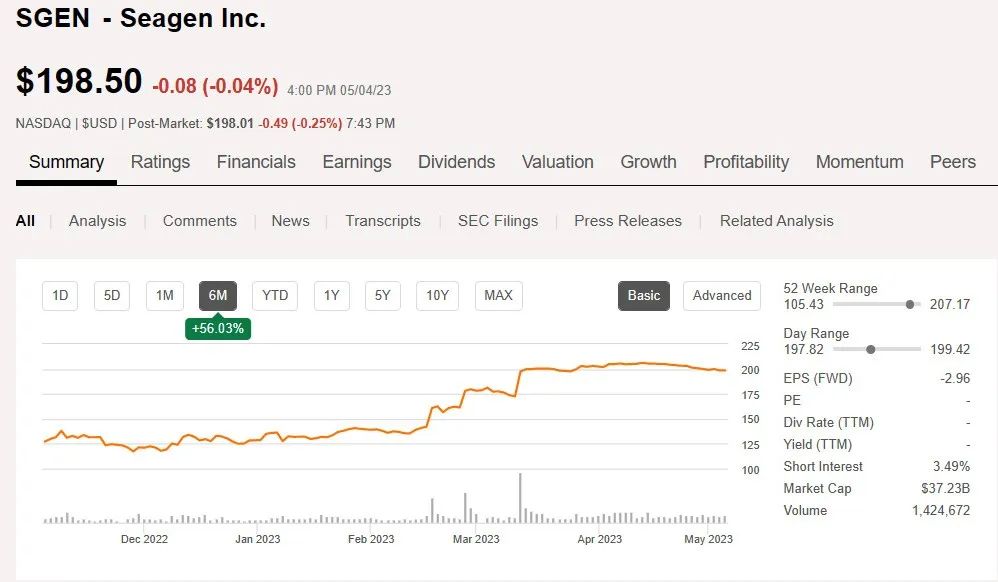
Task: Set chart range to MAX
Action: [x=498, y=295]
